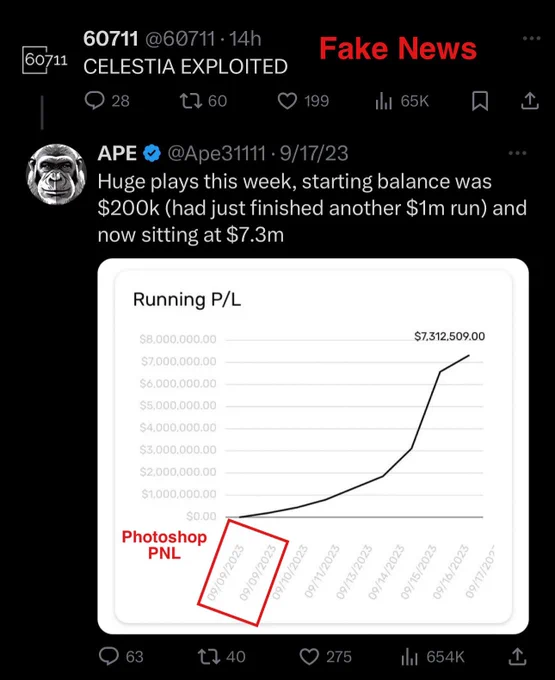
Task: Open the Running P/L chart image
Action: click(x=313, y=446)
